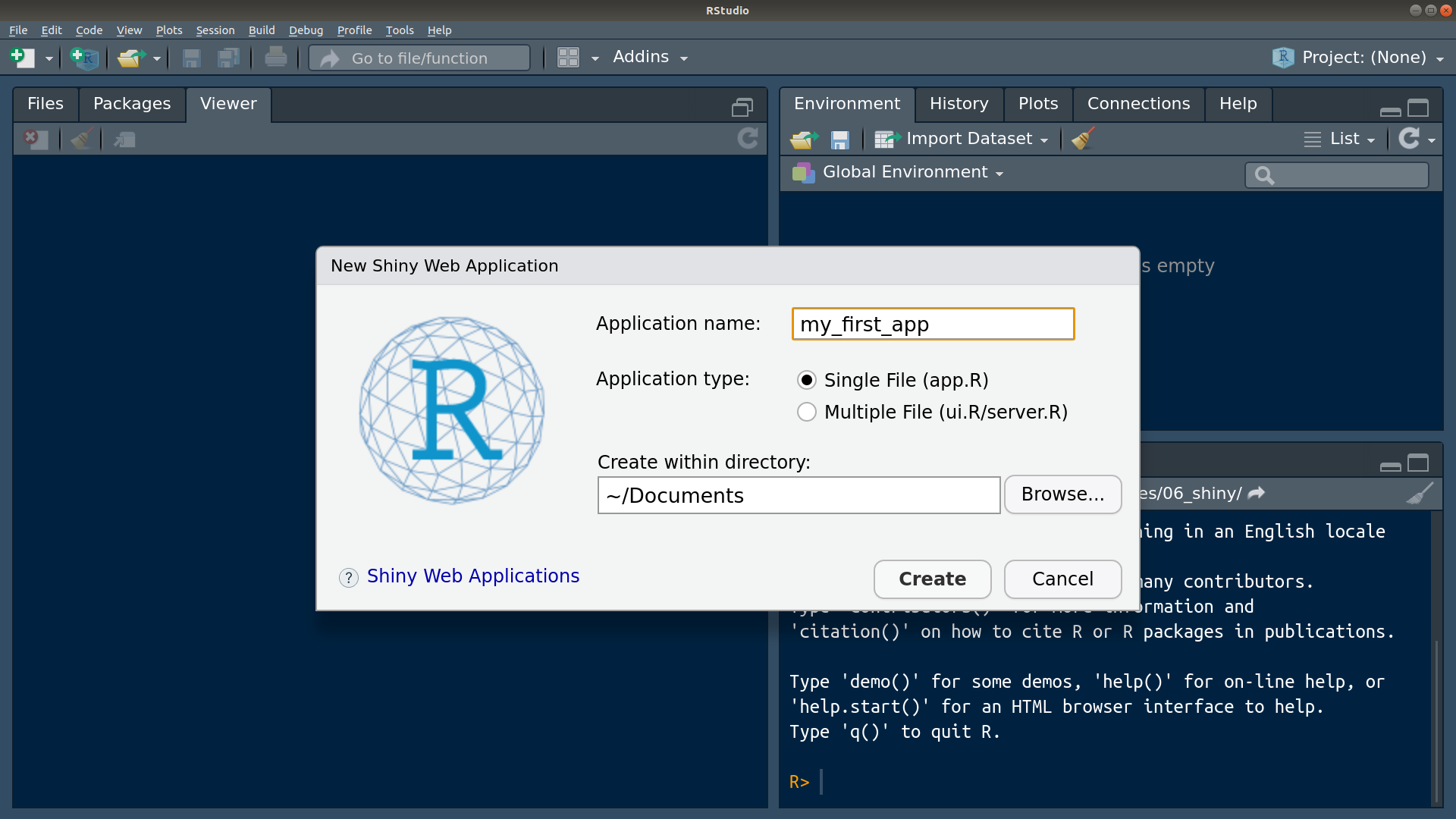
Task: Click the Save All documents icon
Action: tap(228, 58)
